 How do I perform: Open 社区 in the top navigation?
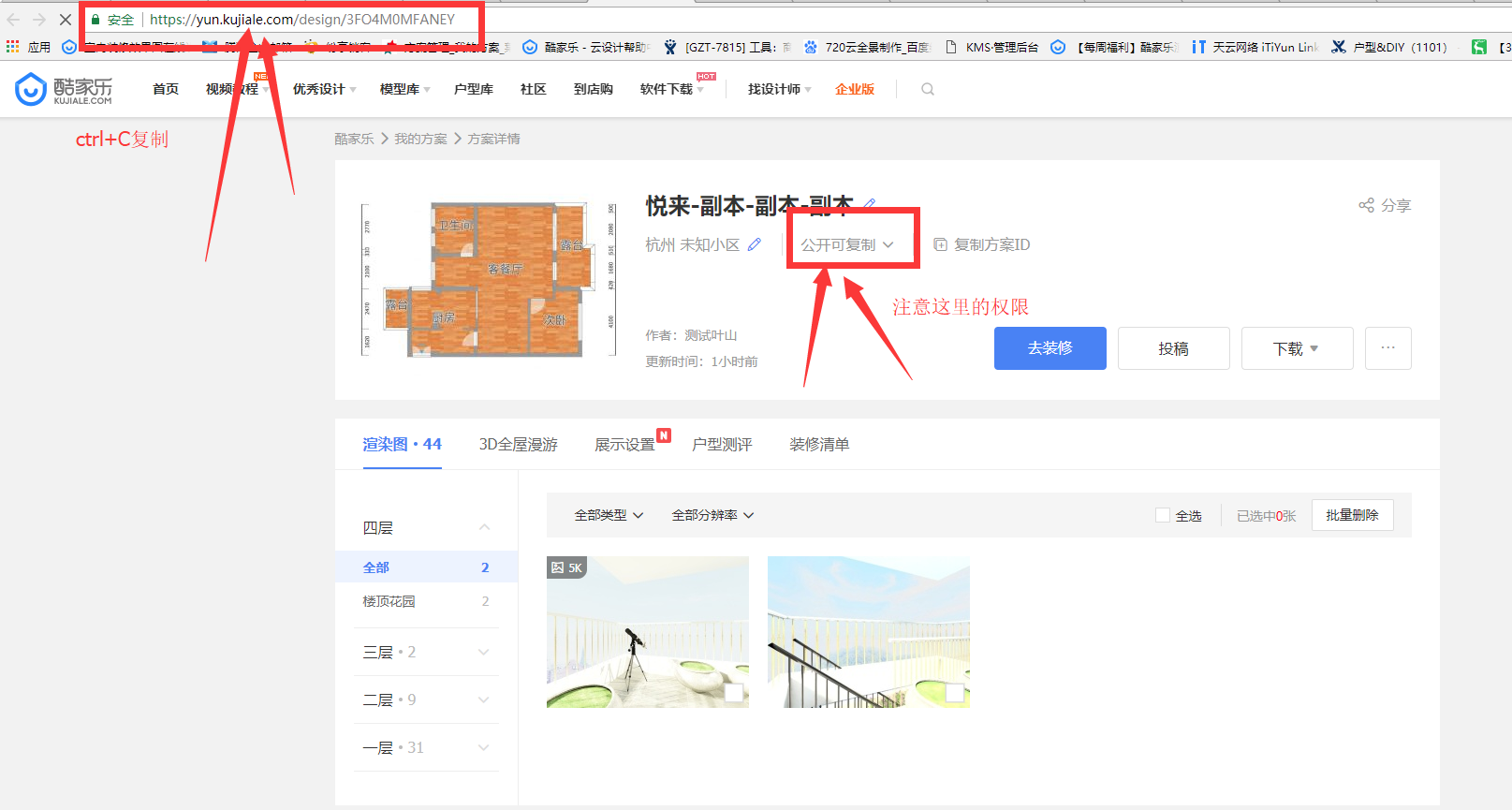tap(534, 89)
